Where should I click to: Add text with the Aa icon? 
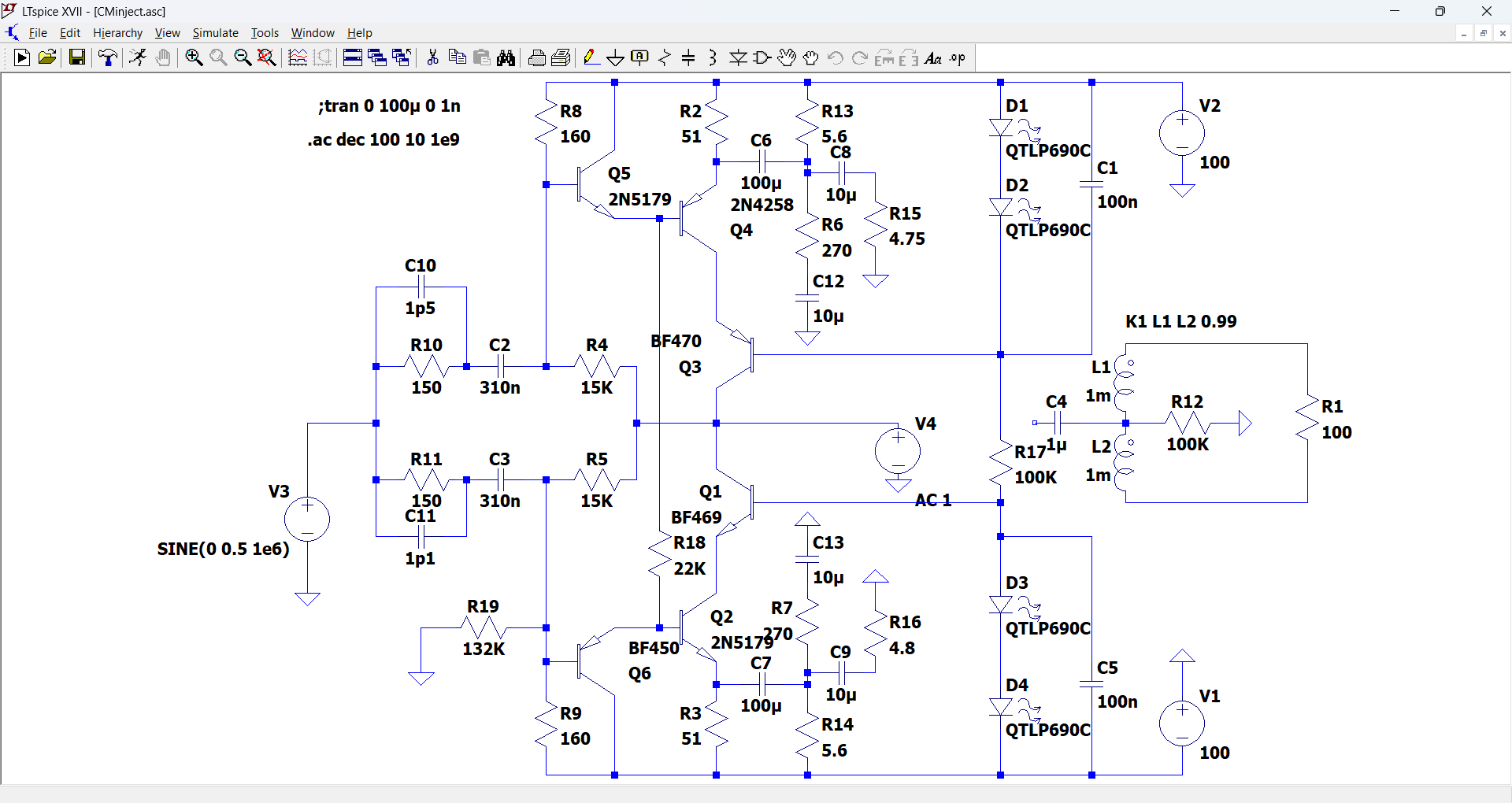933,57
